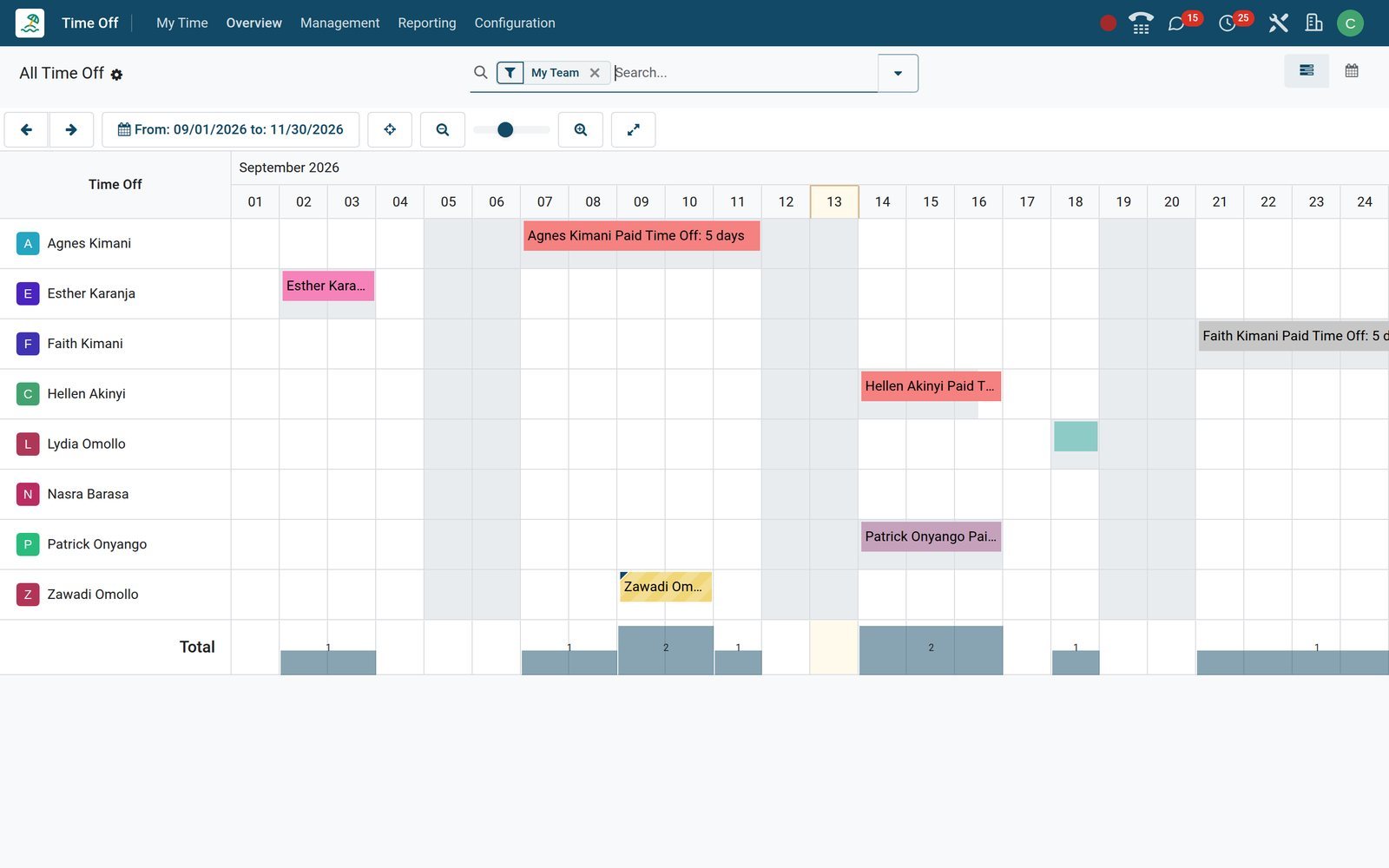1389x868 pixels.
Task: Click the search magnifier icon
Action: point(480,72)
